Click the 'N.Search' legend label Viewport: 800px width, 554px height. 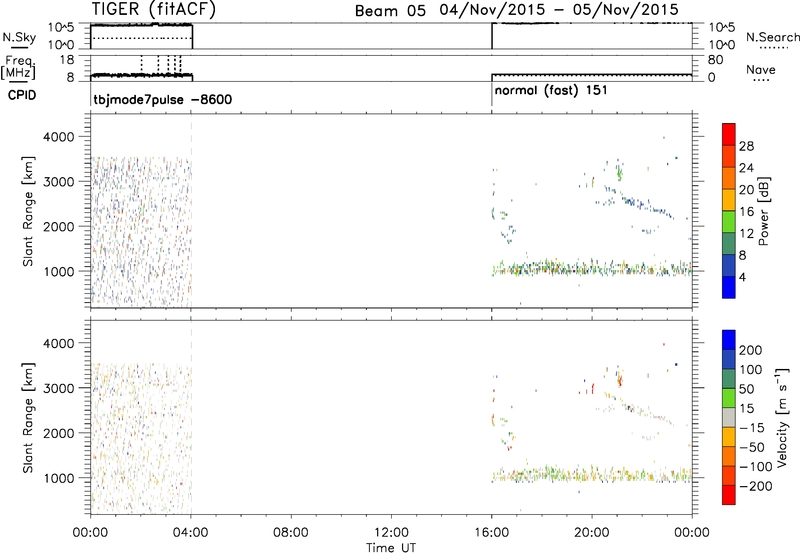coord(772,37)
